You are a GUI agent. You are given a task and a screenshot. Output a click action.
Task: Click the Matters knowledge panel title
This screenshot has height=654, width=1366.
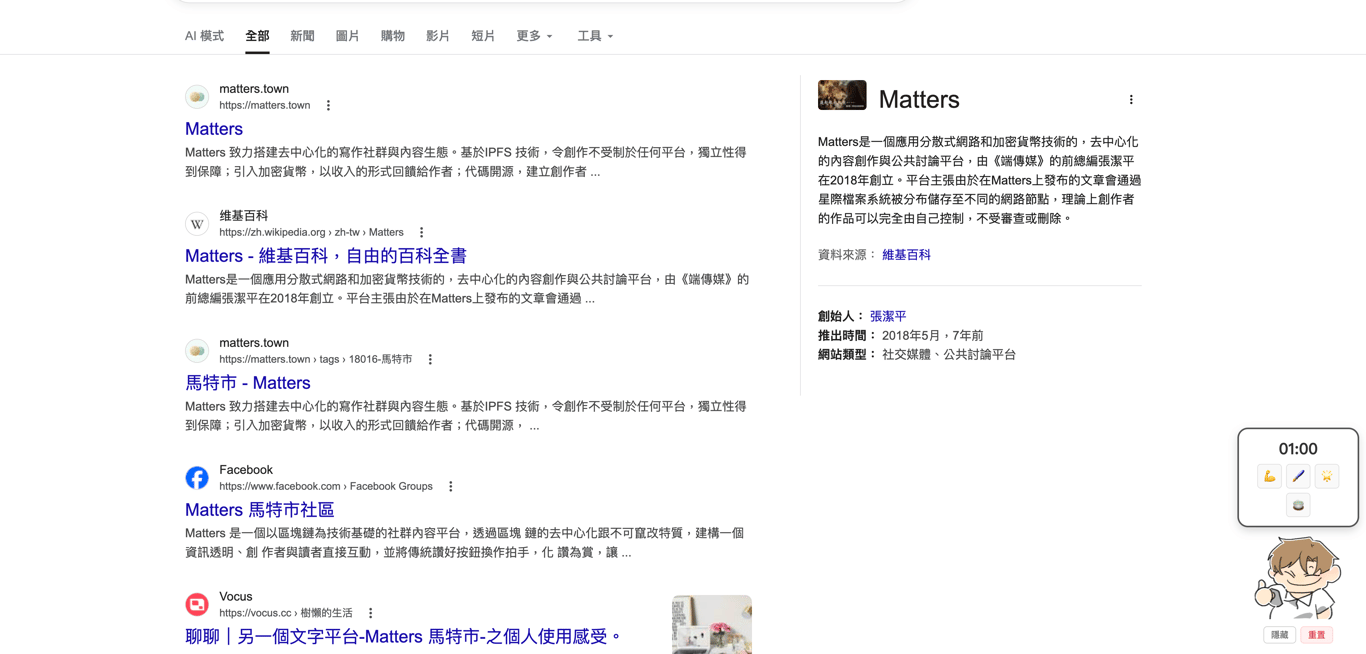tap(919, 99)
